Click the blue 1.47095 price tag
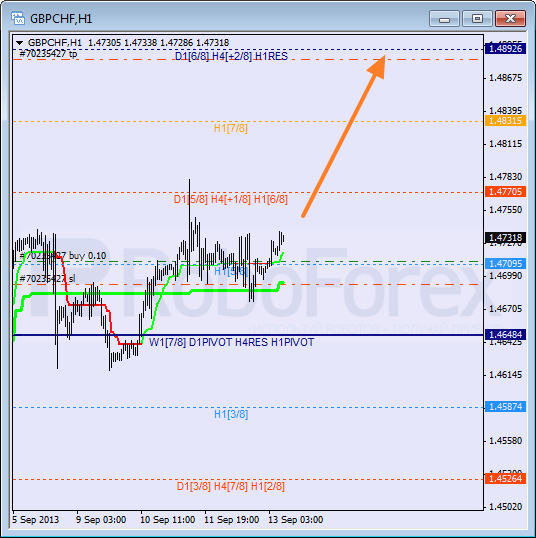This screenshot has width=536, height=538. (505, 264)
